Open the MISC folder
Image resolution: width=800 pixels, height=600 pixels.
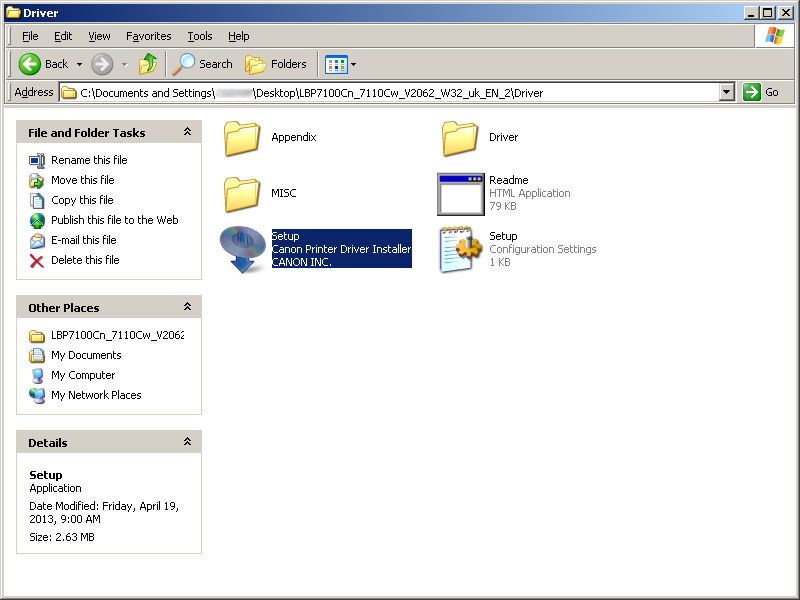point(242,193)
